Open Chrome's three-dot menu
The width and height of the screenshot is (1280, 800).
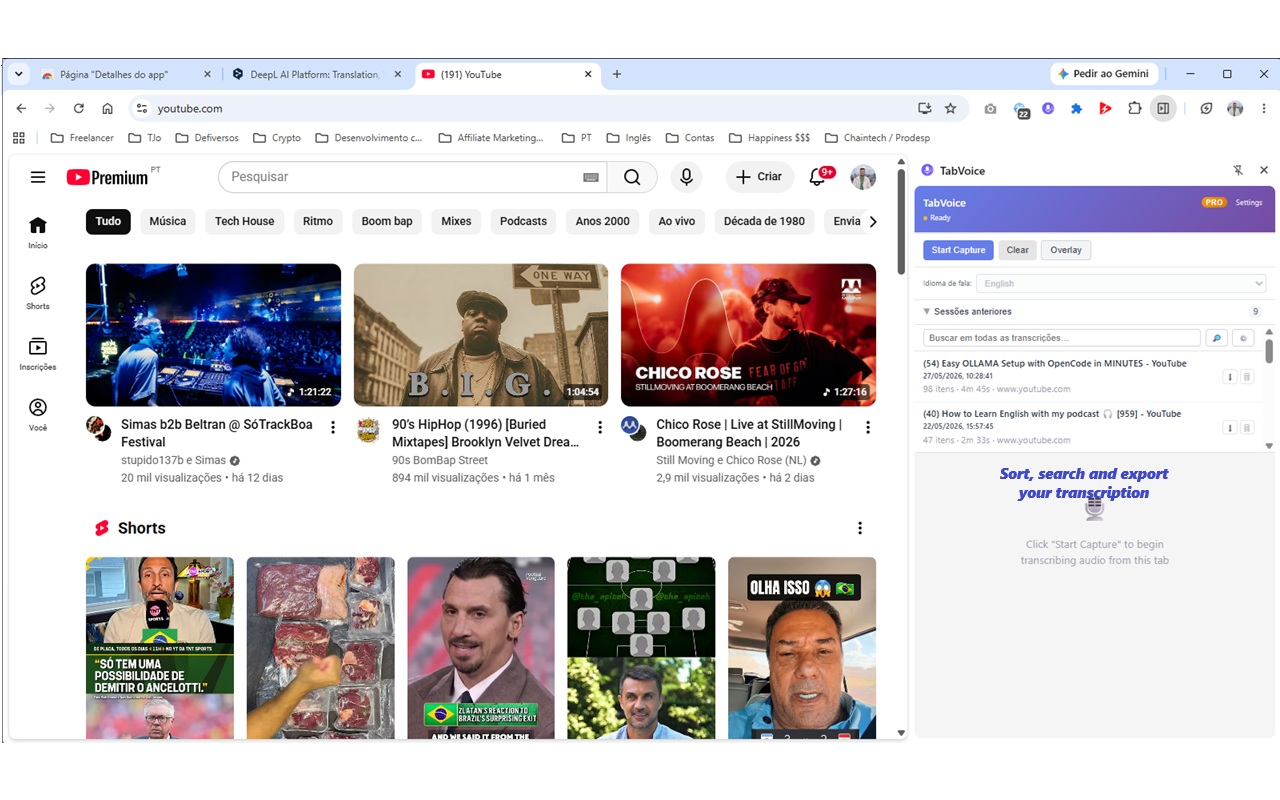pyautogui.click(x=1263, y=108)
